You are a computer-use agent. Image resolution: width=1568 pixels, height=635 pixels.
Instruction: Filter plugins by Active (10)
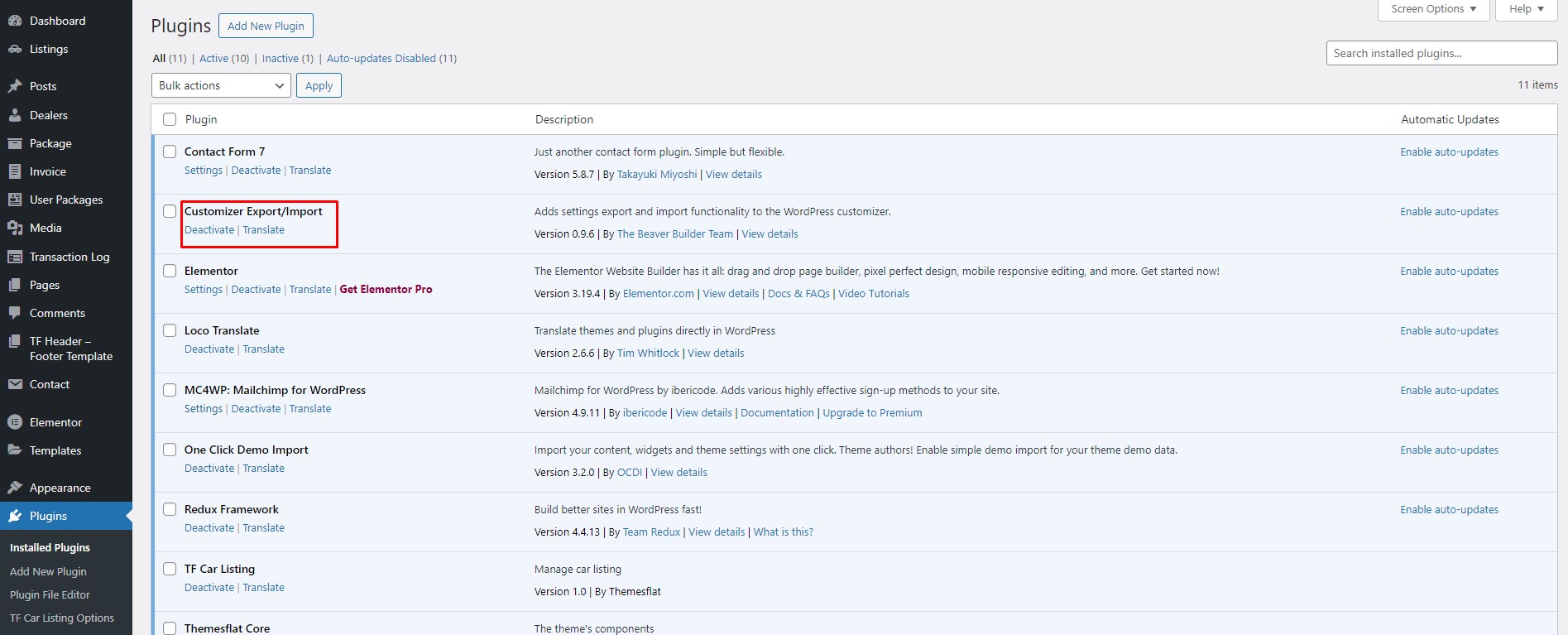point(224,58)
